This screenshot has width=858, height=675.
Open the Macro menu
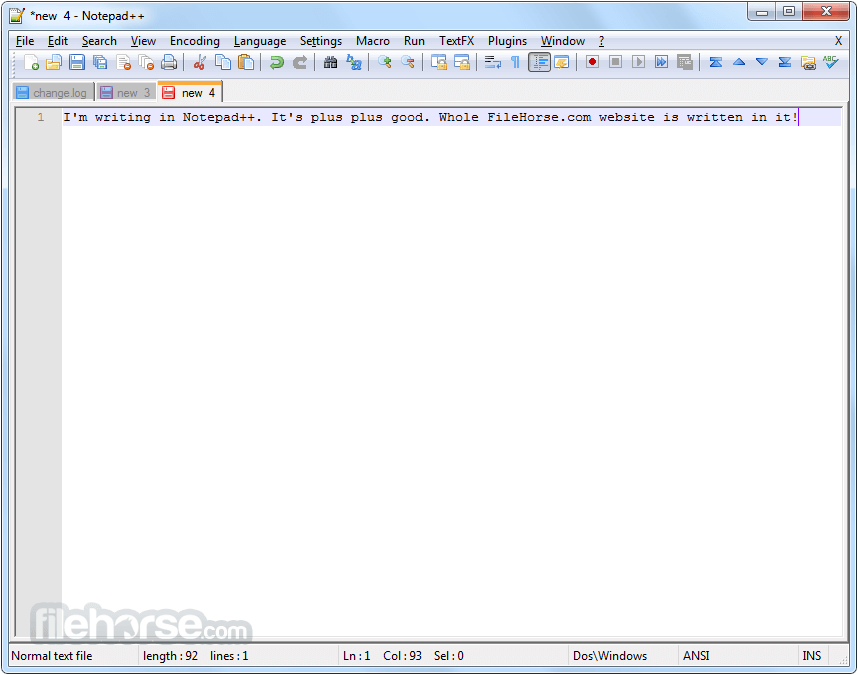pos(373,41)
